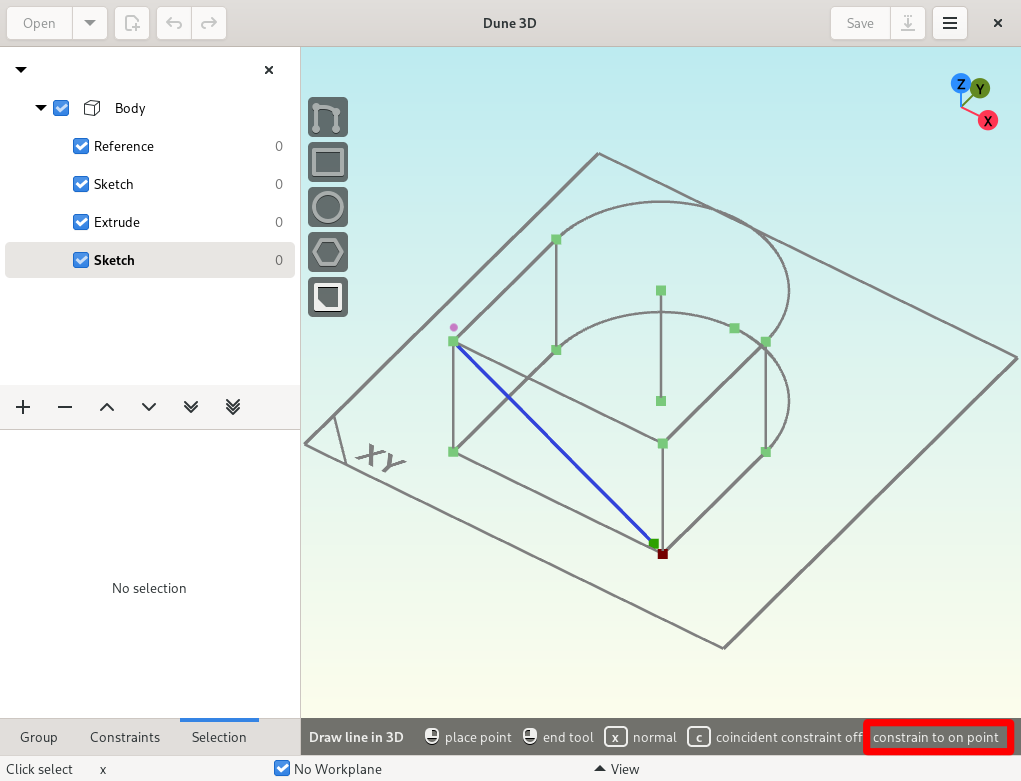Click the pink point near the cube corner

454,328
